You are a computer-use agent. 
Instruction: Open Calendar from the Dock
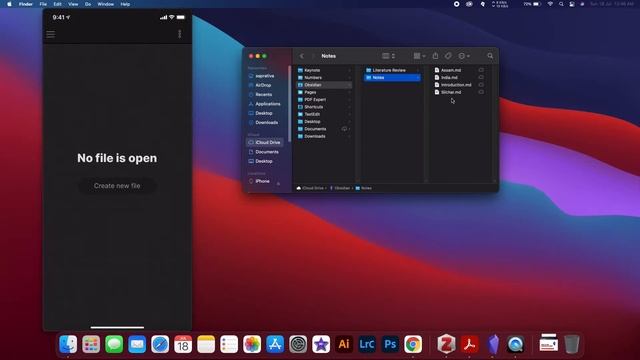tap(183, 344)
